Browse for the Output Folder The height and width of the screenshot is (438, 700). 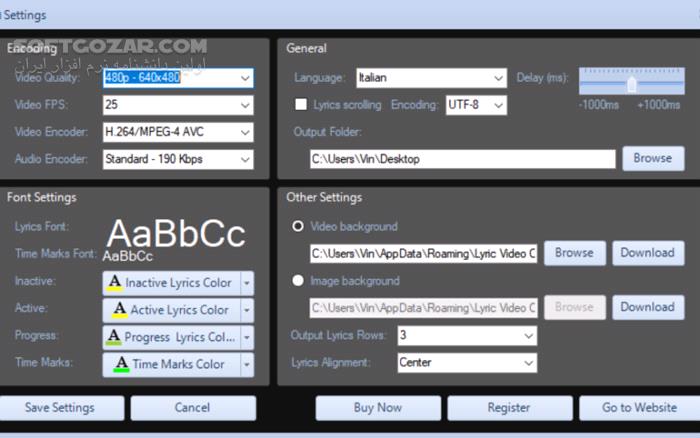(653, 158)
